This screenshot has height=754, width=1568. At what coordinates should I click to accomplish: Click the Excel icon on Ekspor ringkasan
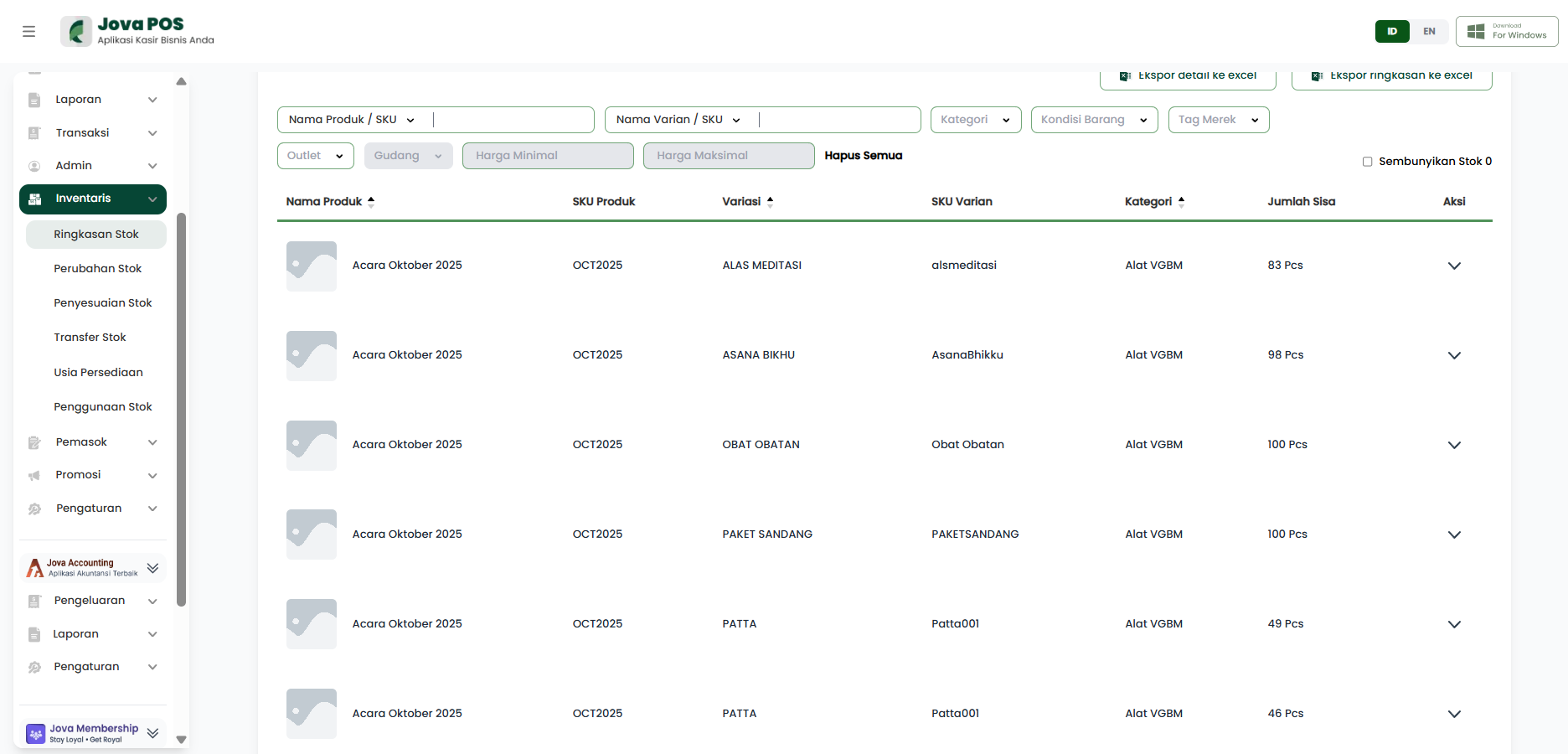click(1317, 76)
